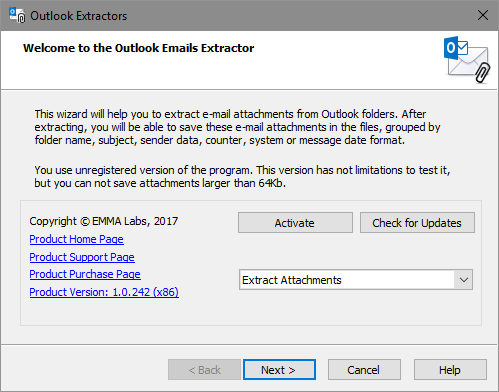Click the Outlook Extractors title bar app icon

[17, 16]
